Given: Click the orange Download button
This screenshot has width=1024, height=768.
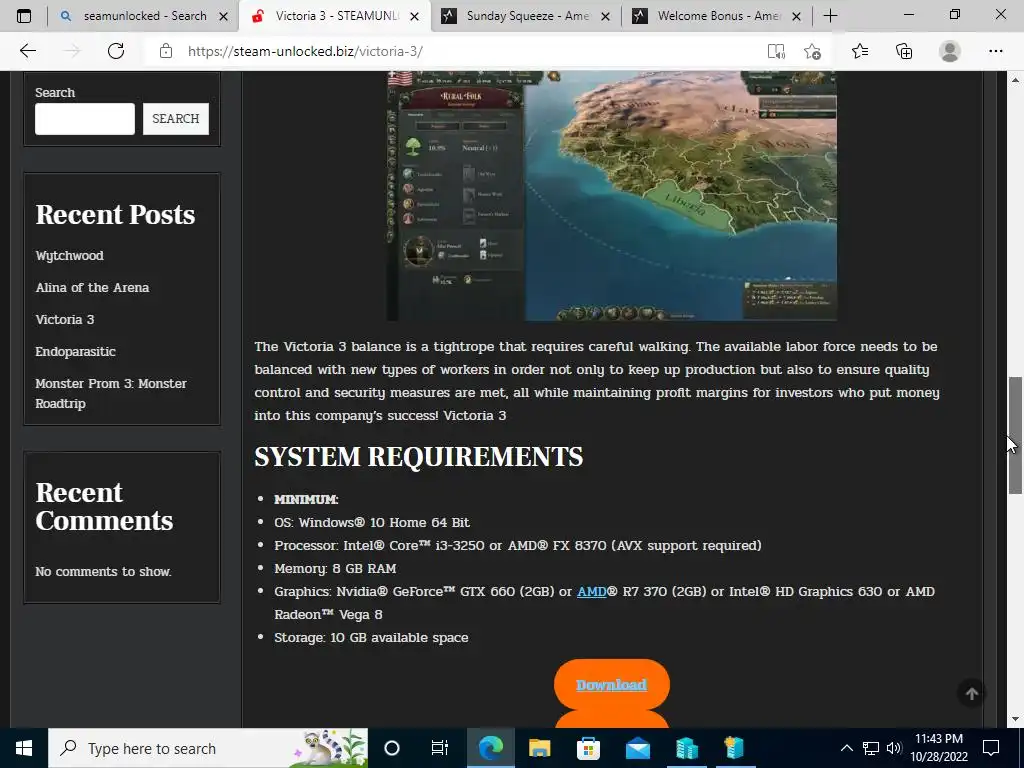Looking at the screenshot, I should click(612, 684).
